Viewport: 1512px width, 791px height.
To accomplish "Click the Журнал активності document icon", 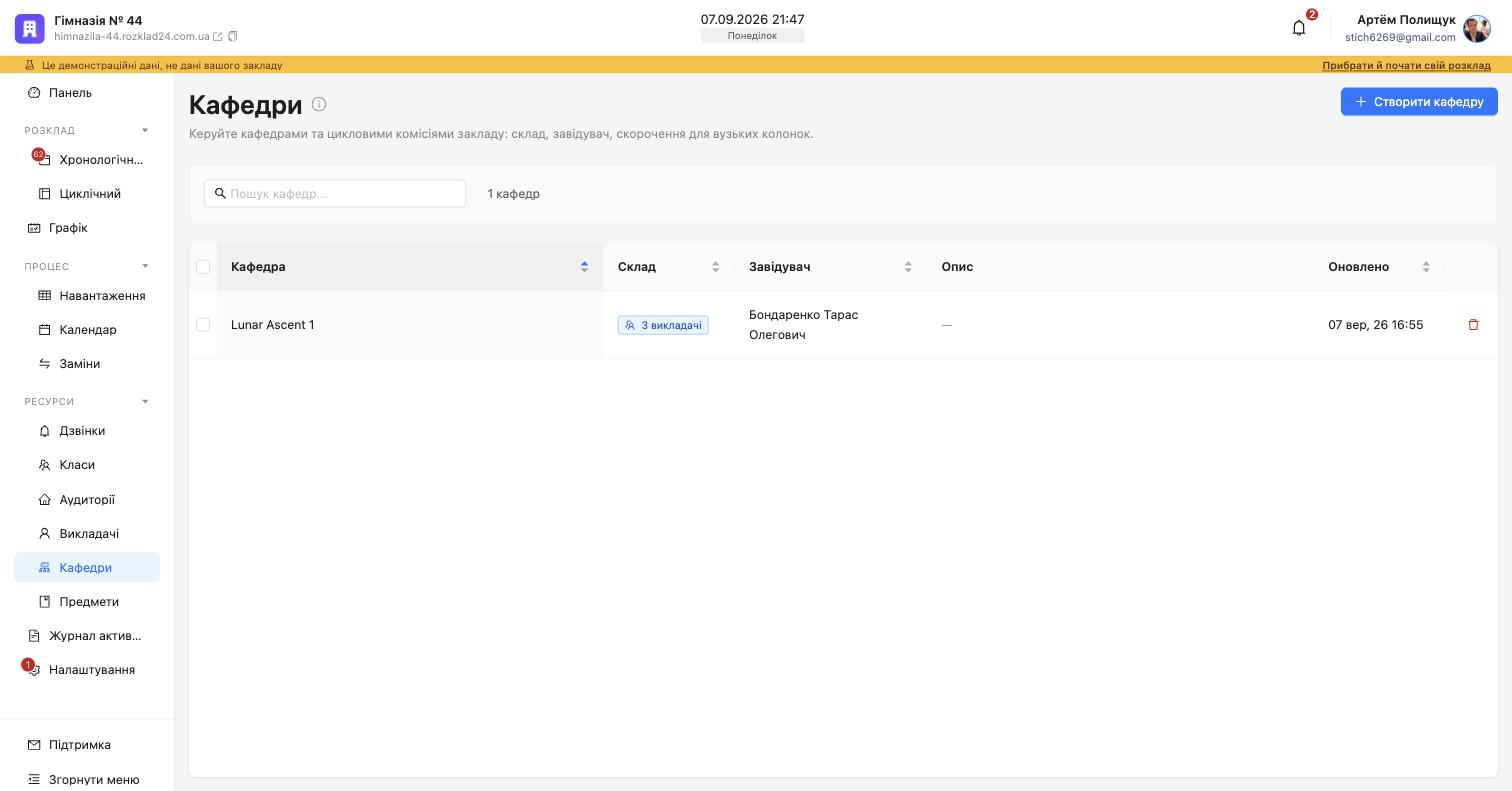I will 34,636.
